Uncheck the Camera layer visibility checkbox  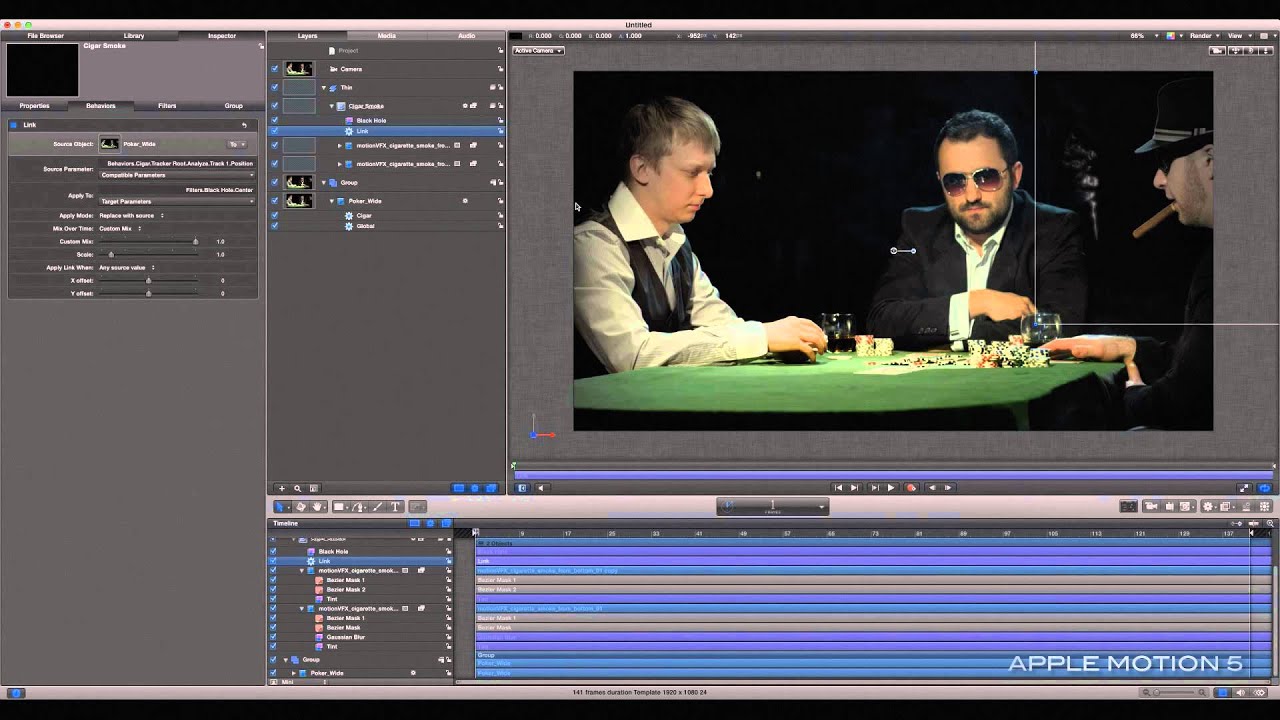point(275,69)
